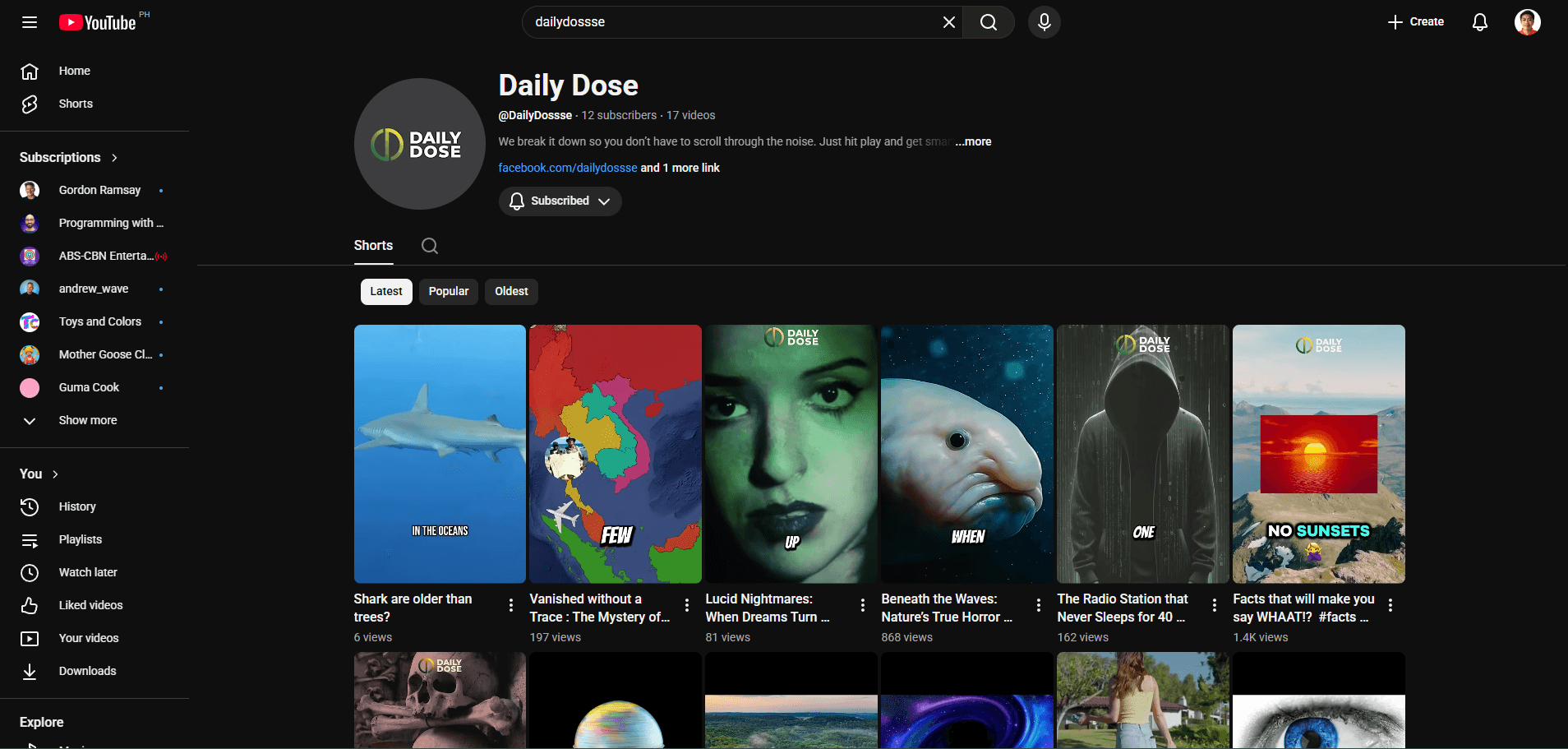This screenshot has height=749, width=1568.
Task: Expand Show more subscriptions
Action: (87, 420)
